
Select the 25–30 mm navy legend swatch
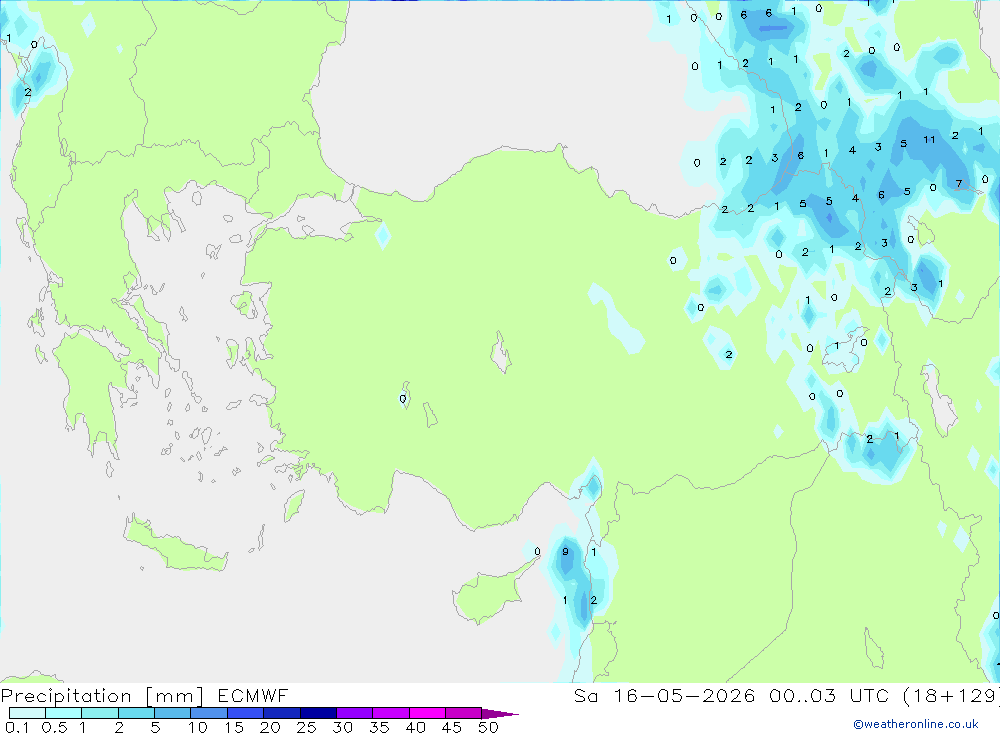pos(318,713)
